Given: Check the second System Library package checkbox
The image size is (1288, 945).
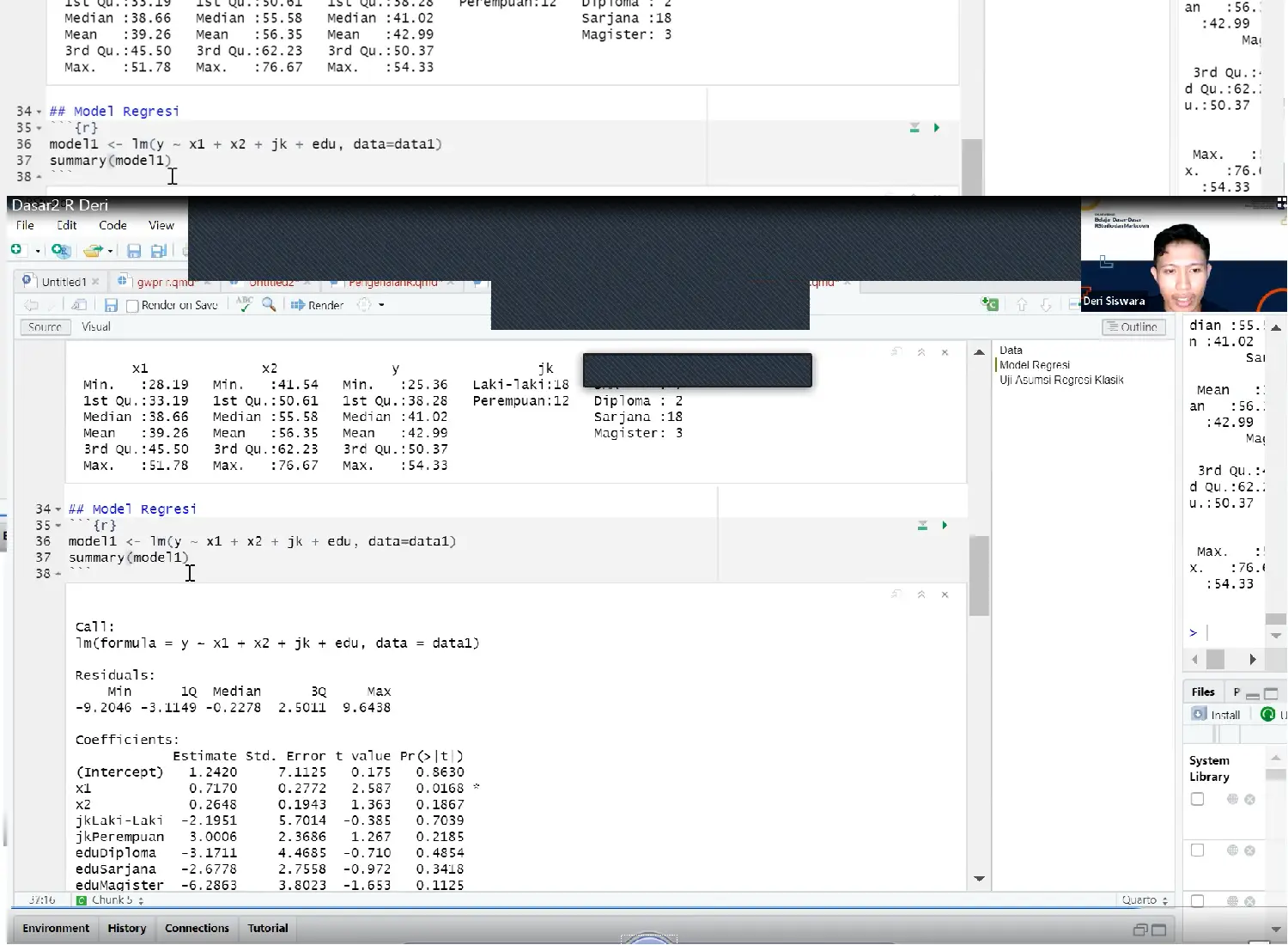Looking at the screenshot, I should [1197, 850].
